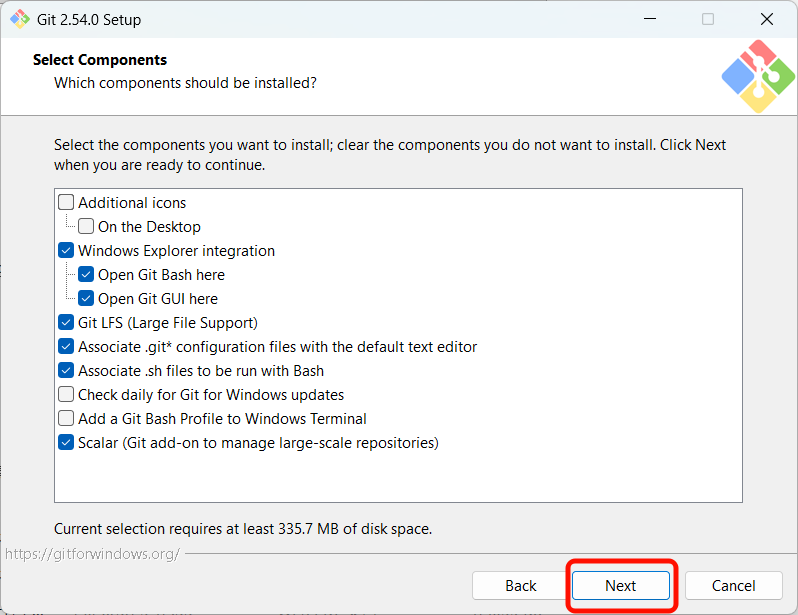Click the Select Components heading
The height and width of the screenshot is (615, 798).
100,60
